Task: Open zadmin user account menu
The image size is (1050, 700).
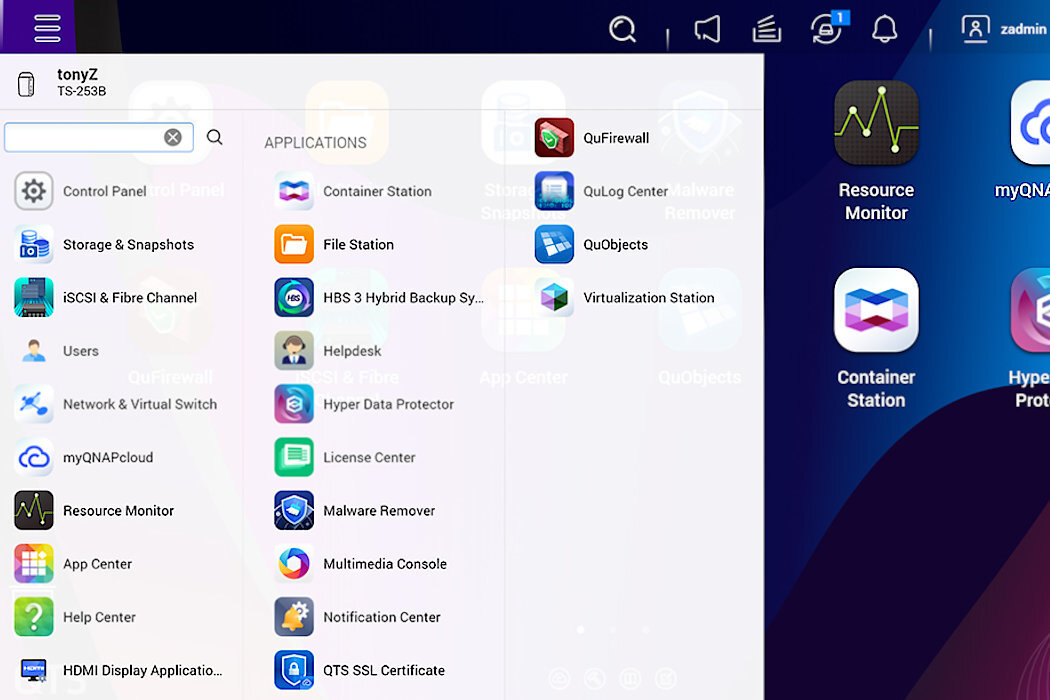Action: click(x=1003, y=29)
